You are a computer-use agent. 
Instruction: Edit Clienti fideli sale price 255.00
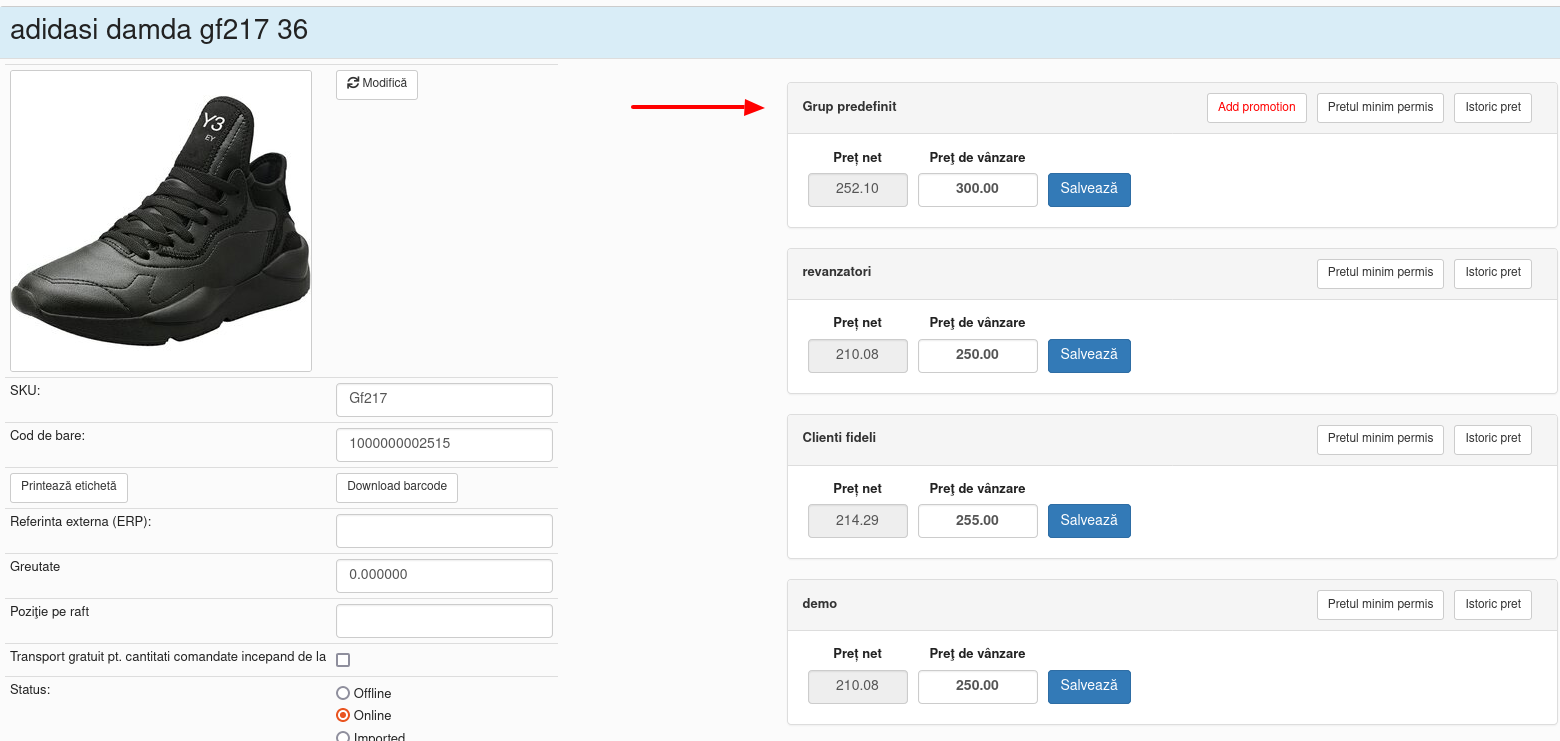978,521
